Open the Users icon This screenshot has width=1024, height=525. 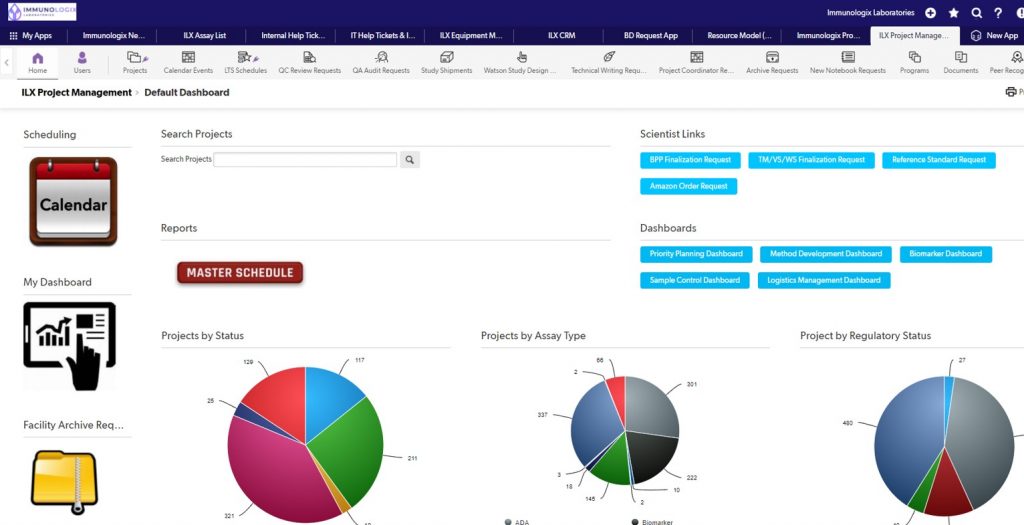[82, 63]
